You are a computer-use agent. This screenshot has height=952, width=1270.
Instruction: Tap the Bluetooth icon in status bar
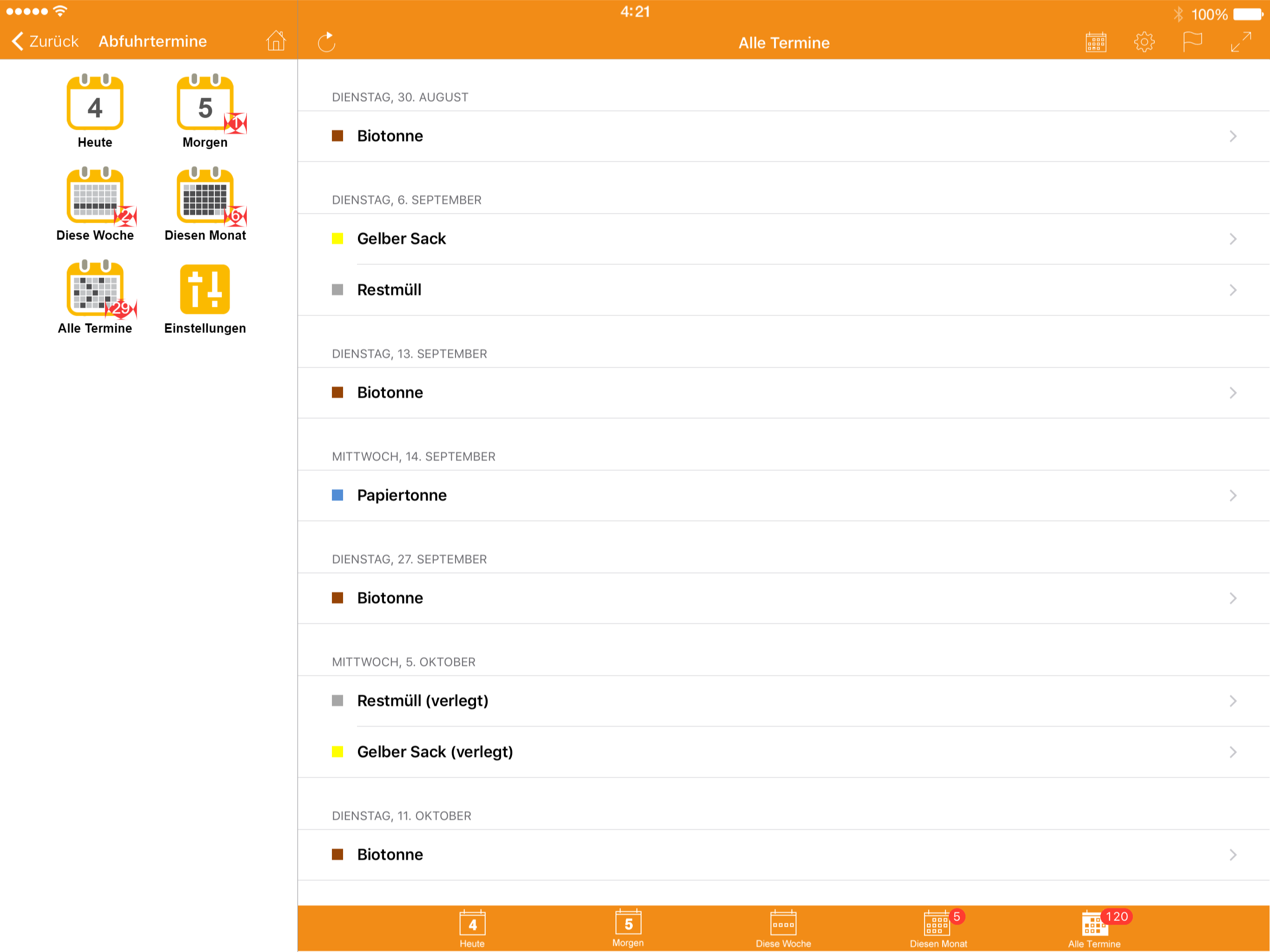[1178, 14]
